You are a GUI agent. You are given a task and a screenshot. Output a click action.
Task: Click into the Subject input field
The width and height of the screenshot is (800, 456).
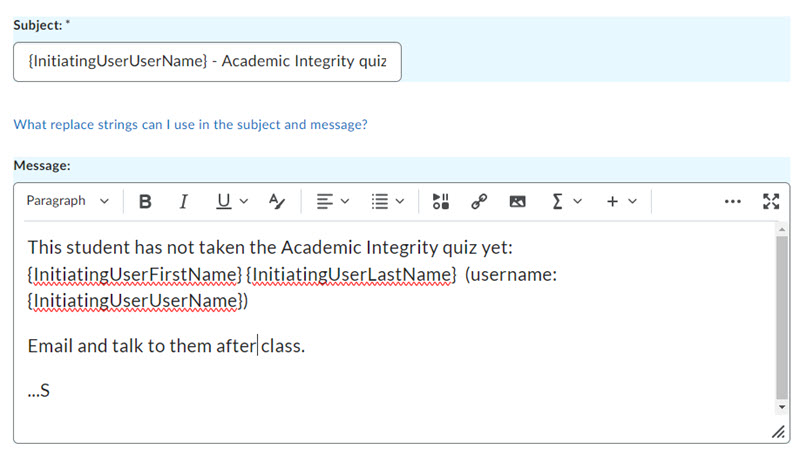tap(207, 62)
